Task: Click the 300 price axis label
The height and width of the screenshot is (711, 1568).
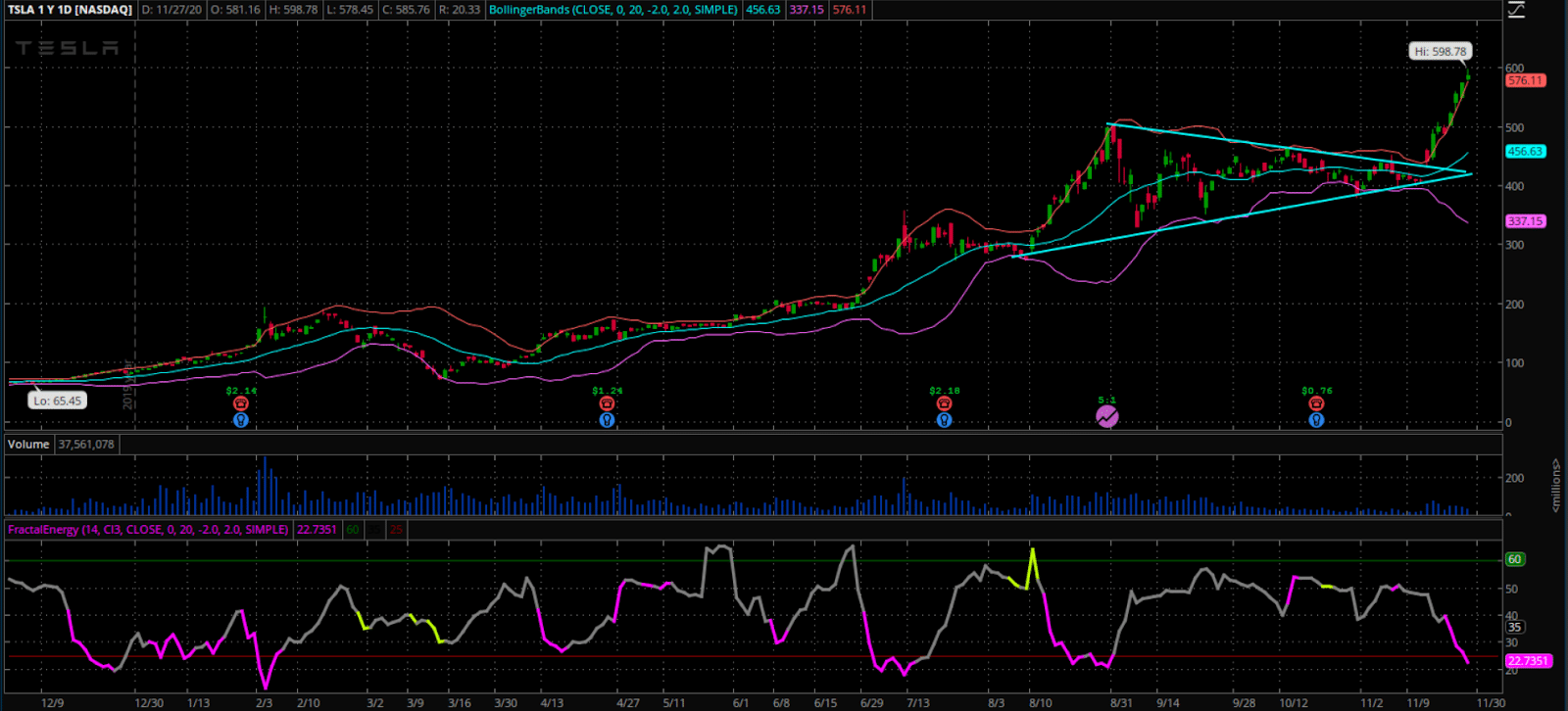Action: pyautogui.click(x=1515, y=245)
